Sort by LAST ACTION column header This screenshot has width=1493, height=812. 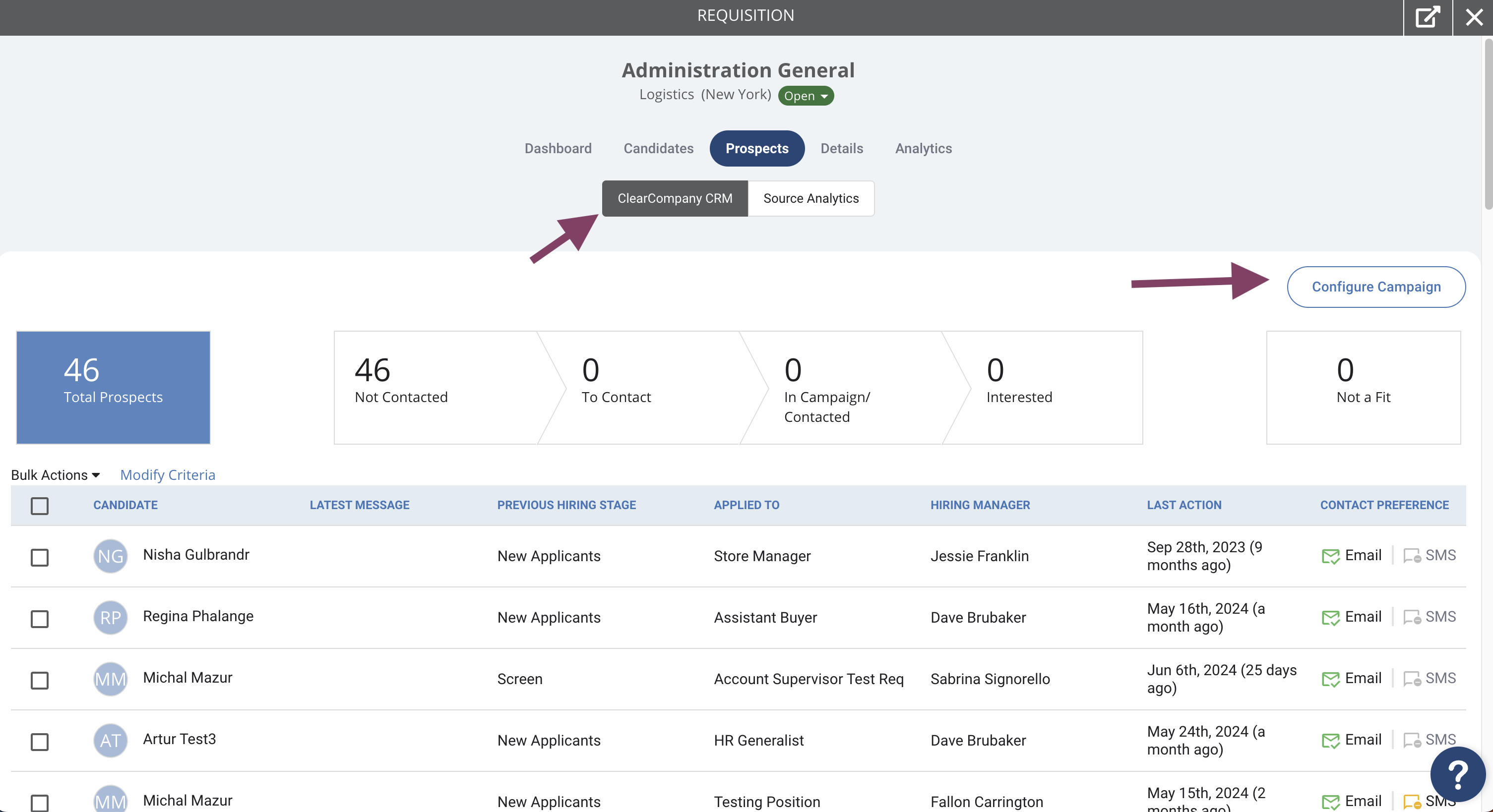pos(1184,505)
